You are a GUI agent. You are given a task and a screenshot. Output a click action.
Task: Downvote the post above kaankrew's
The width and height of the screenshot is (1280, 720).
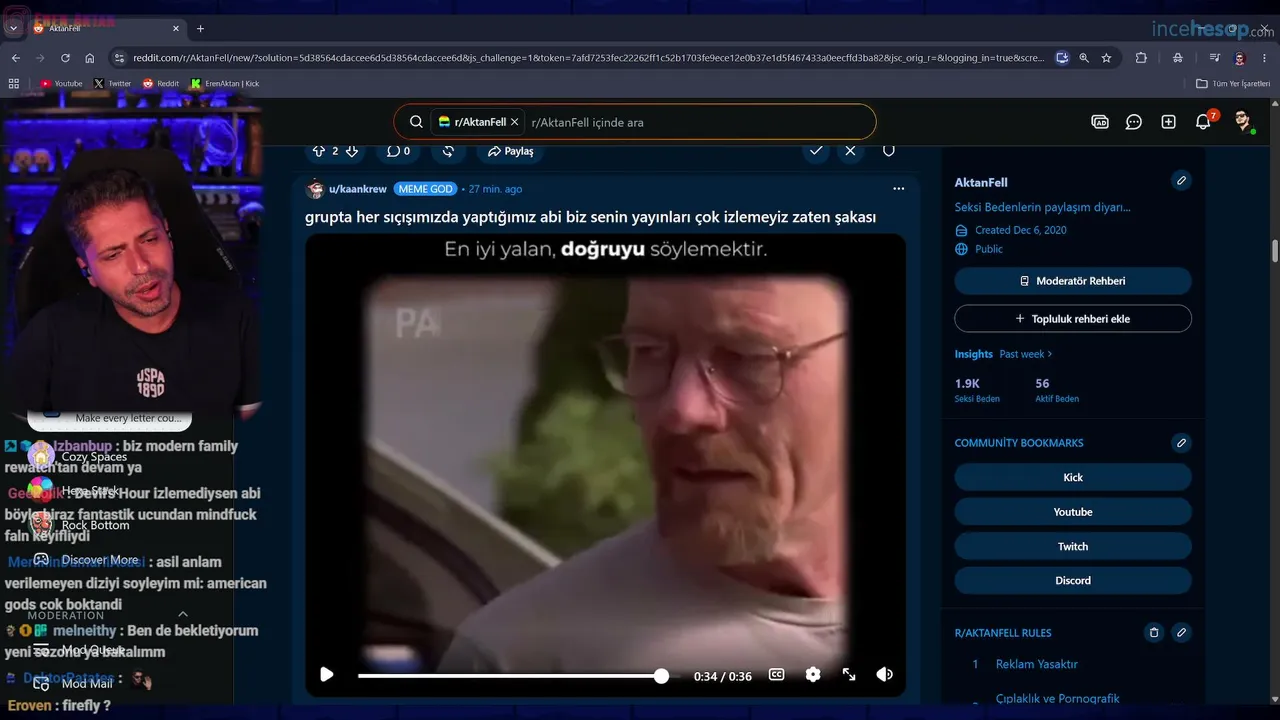pyautogui.click(x=351, y=151)
